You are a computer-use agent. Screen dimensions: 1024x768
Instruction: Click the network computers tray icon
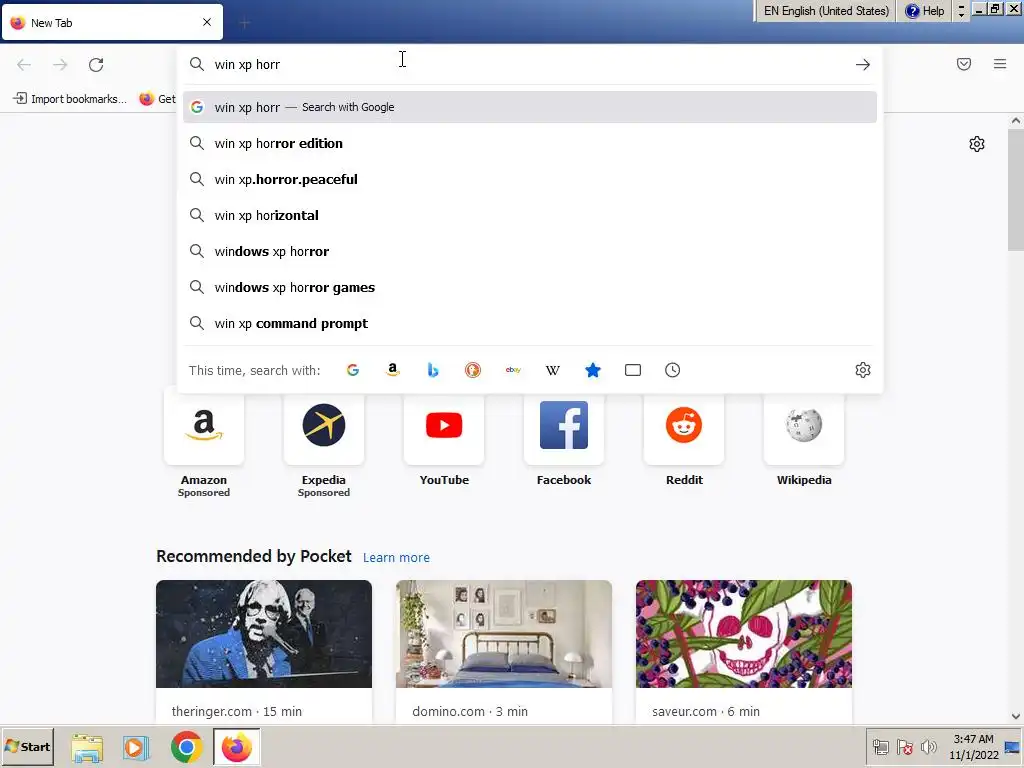(x=881, y=746)
